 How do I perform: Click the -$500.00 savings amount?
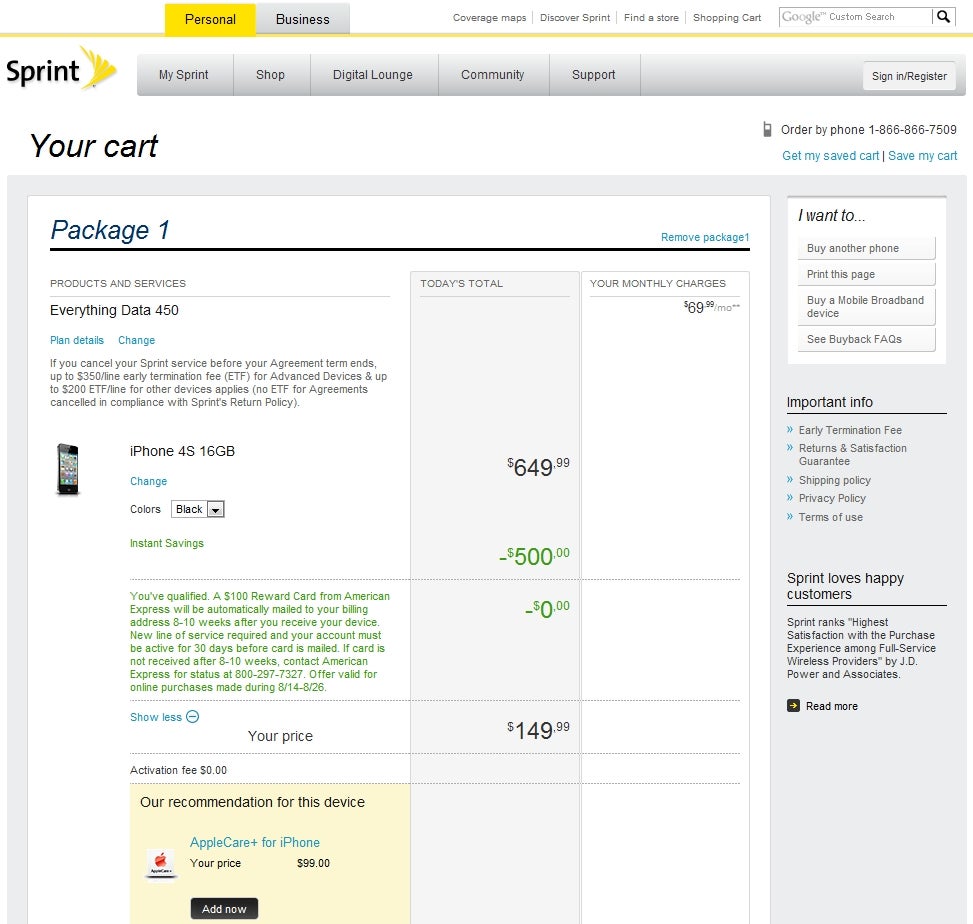click(534, 556)
